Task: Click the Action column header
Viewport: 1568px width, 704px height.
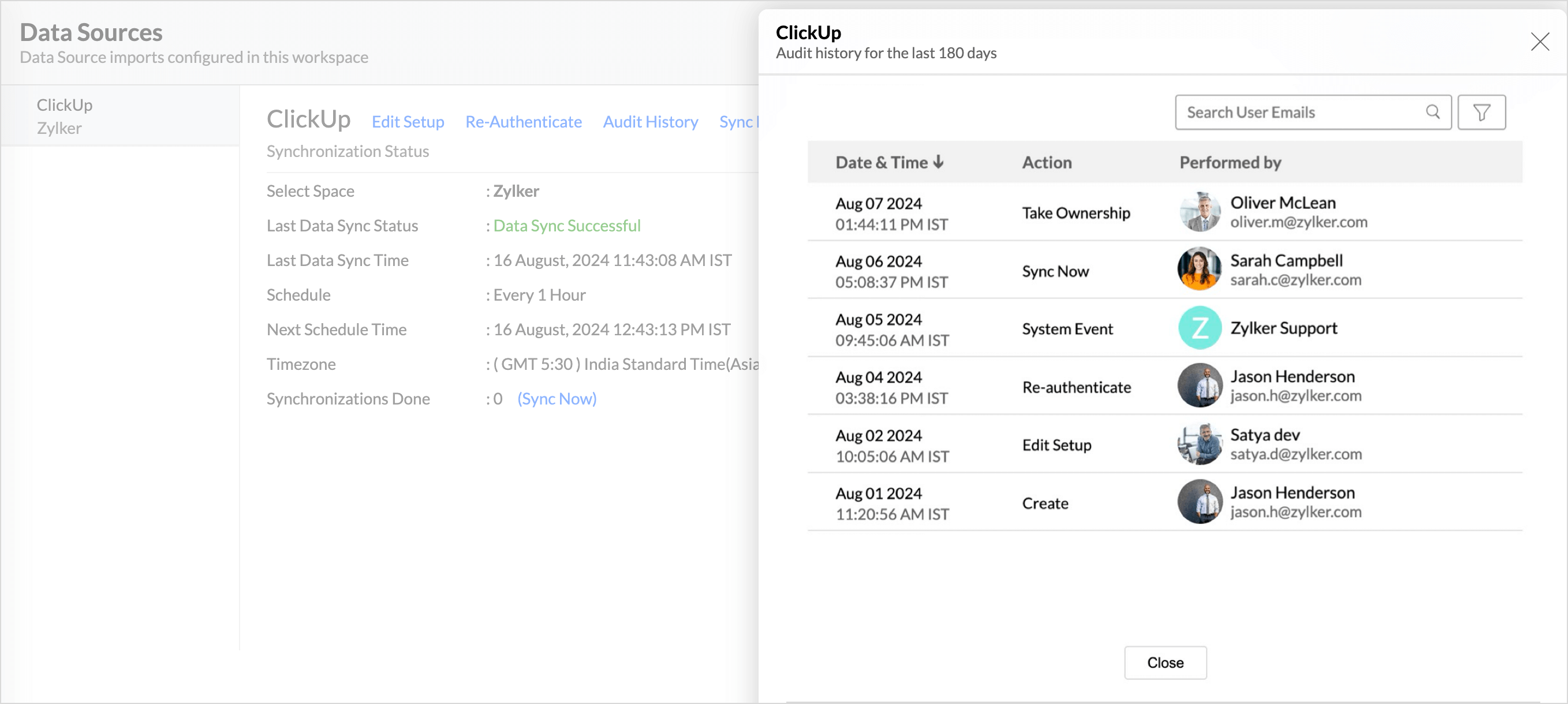Action: click(x=1046, y=163)
